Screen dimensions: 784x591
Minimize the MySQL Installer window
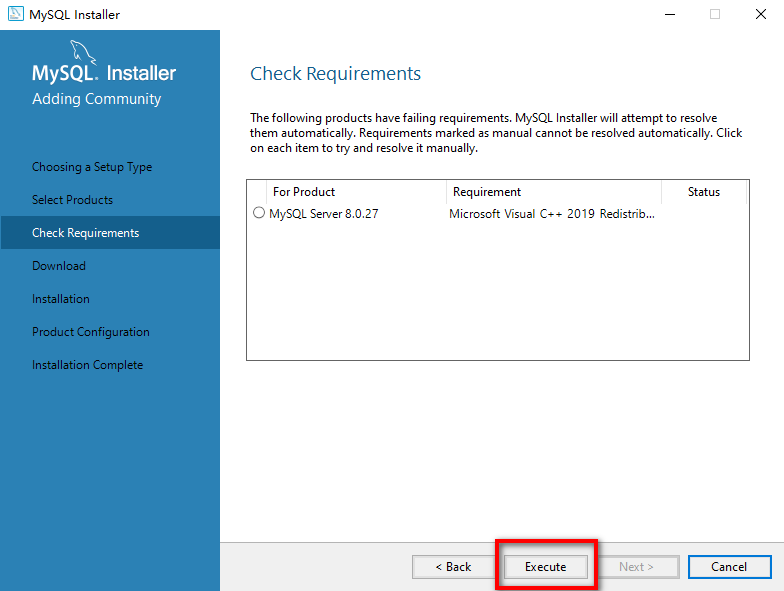click(x=670, y=14)
